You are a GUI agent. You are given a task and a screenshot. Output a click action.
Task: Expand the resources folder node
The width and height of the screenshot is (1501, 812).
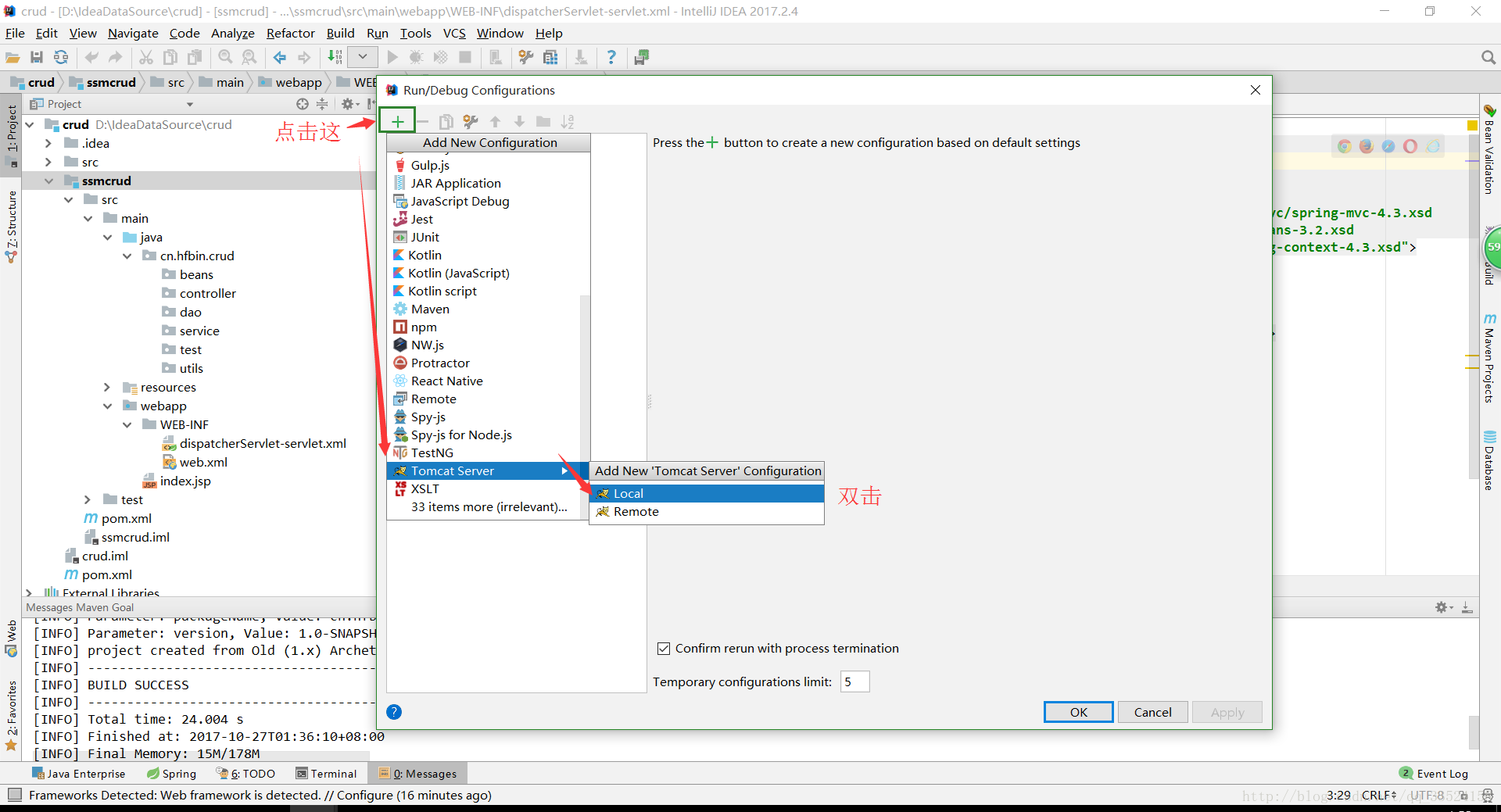[107, 387]
